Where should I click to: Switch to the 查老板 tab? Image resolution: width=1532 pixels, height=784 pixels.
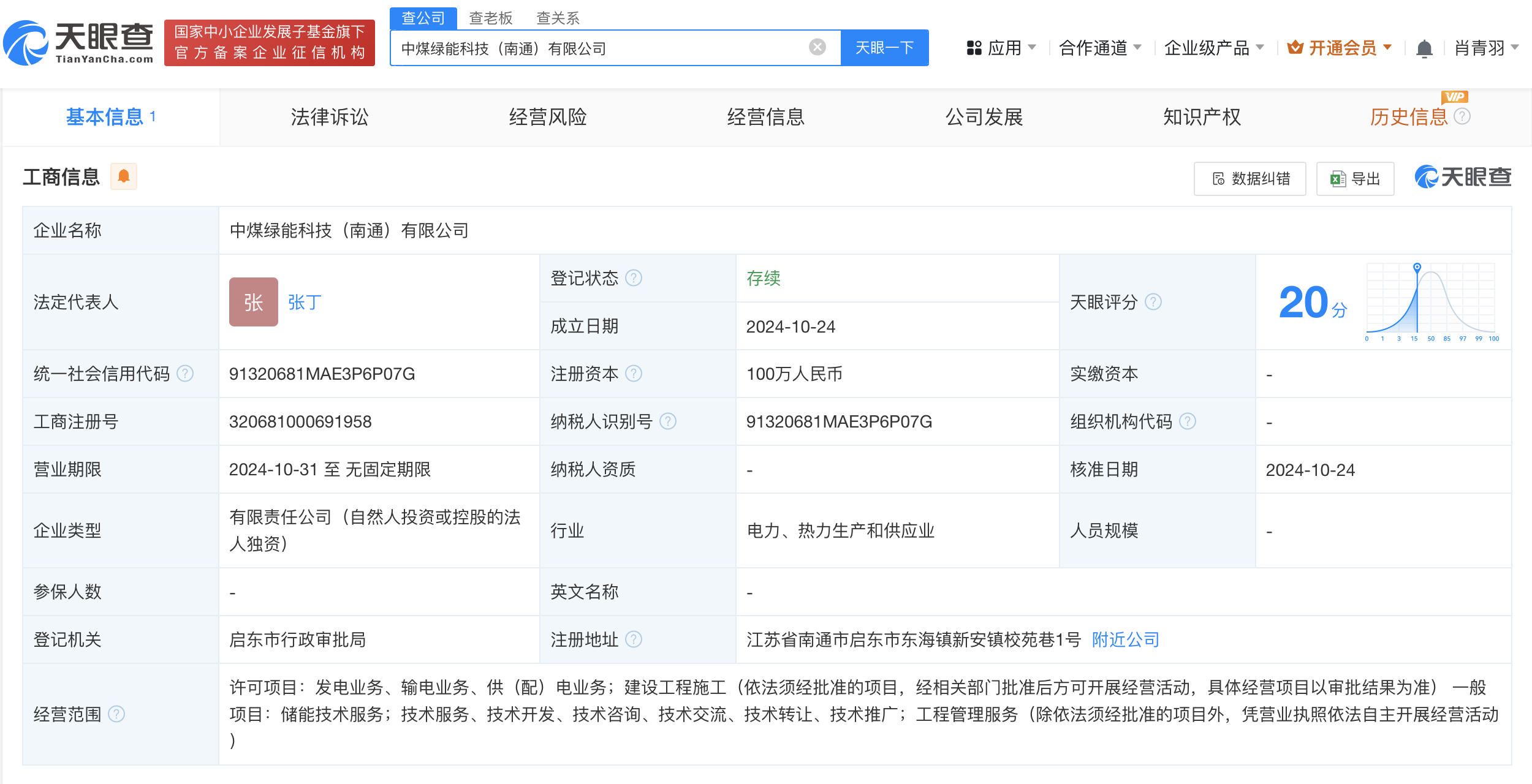coord(490,17)
